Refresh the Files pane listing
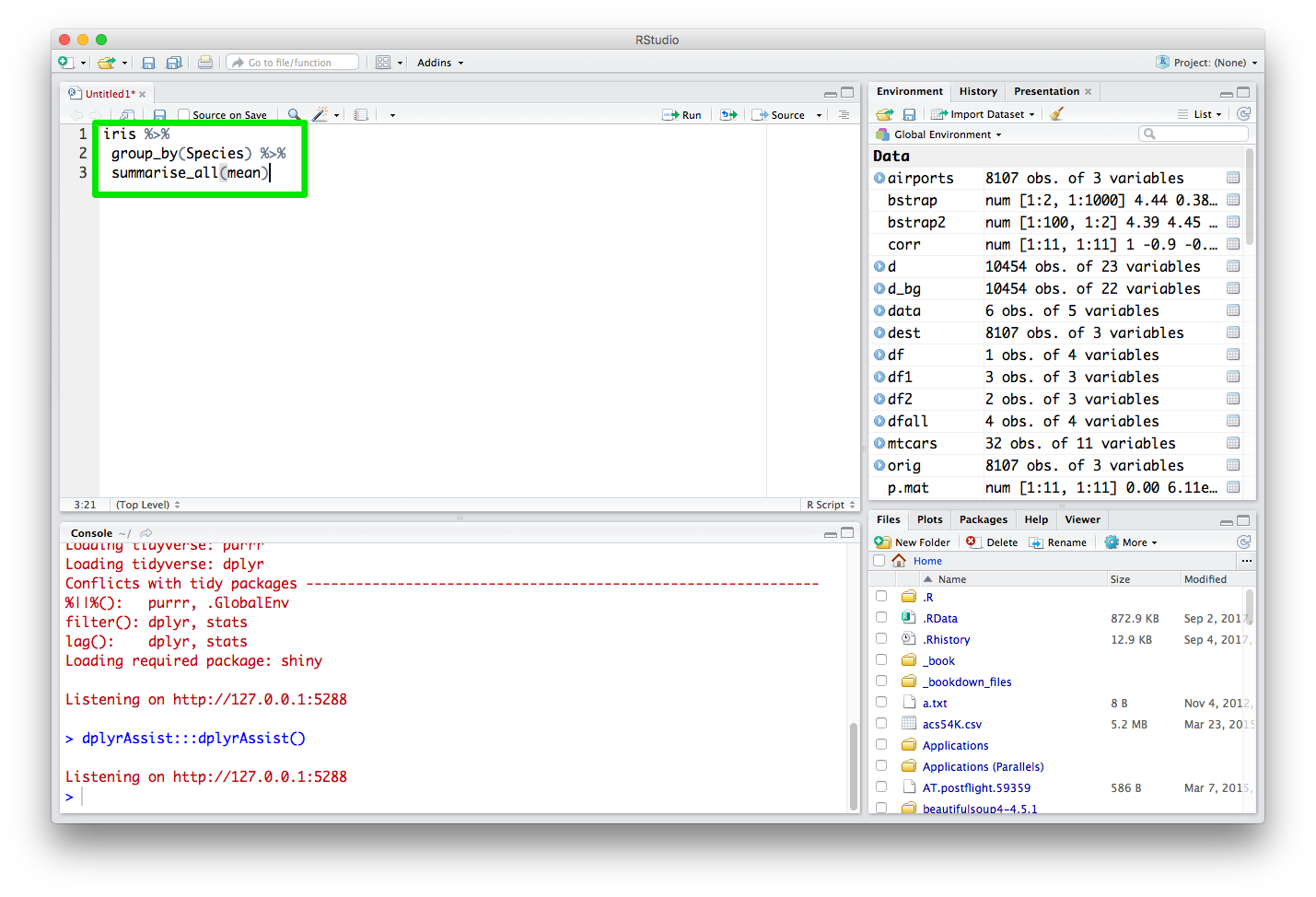1316x897 pixels. [1243, 542]
